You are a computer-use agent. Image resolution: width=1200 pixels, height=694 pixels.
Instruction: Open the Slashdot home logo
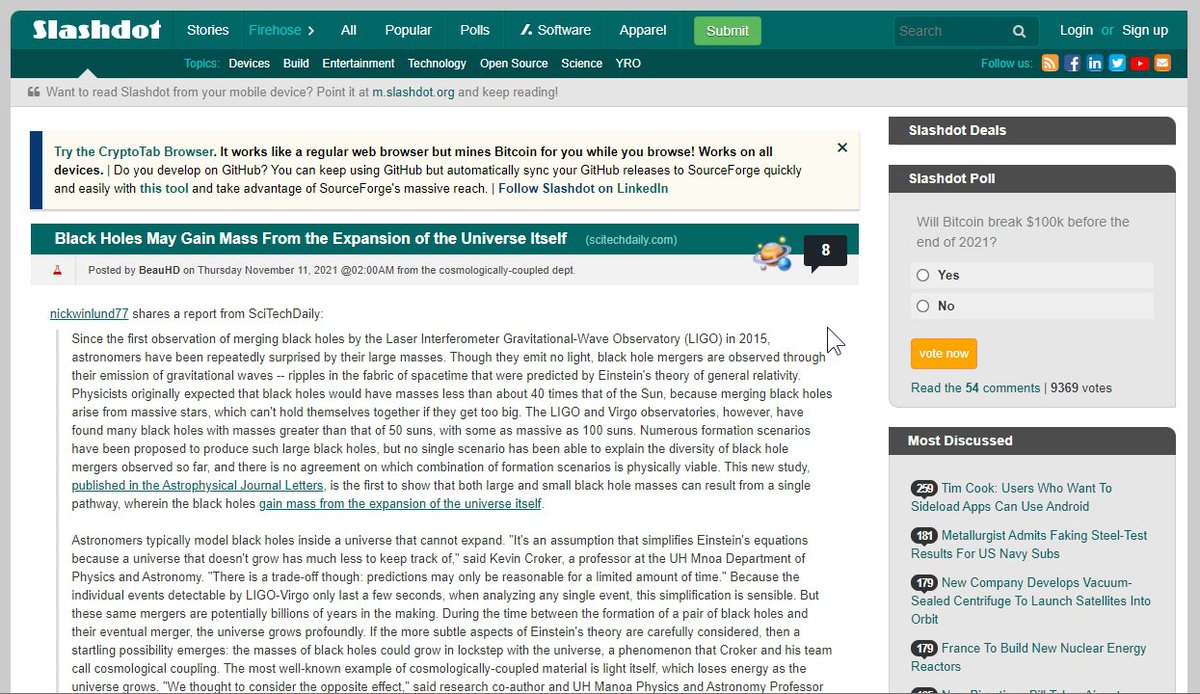tap(97, 30)
